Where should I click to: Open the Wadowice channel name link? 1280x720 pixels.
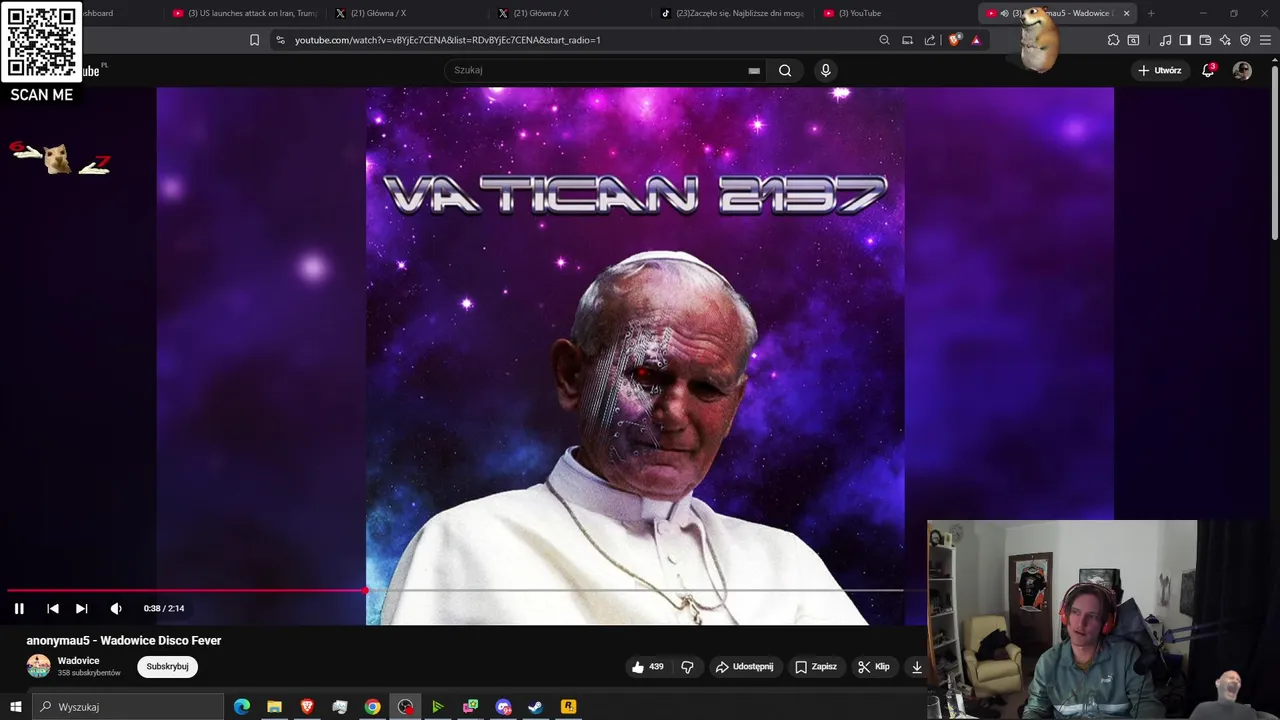coord(78,661)
